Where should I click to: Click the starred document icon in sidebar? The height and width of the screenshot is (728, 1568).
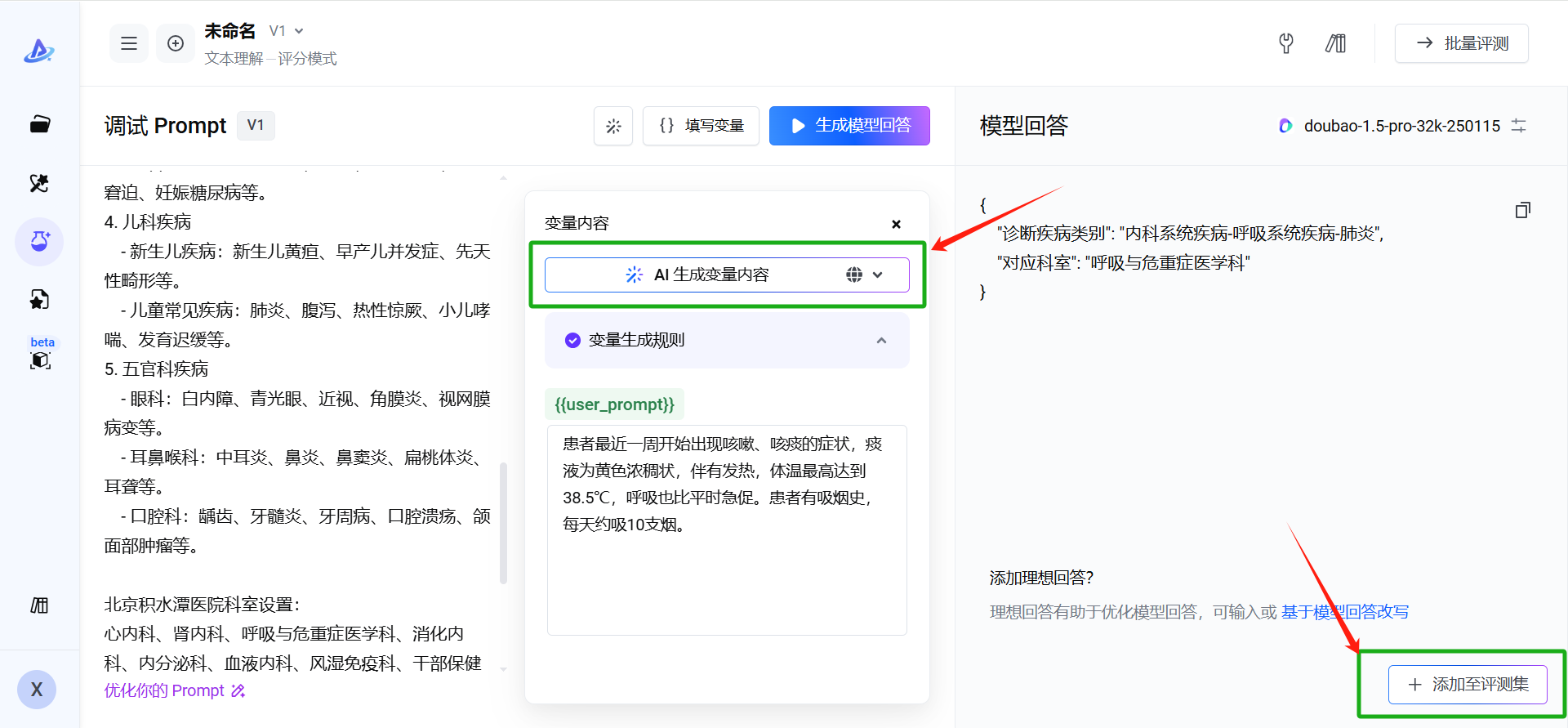(x=39, y=300)
